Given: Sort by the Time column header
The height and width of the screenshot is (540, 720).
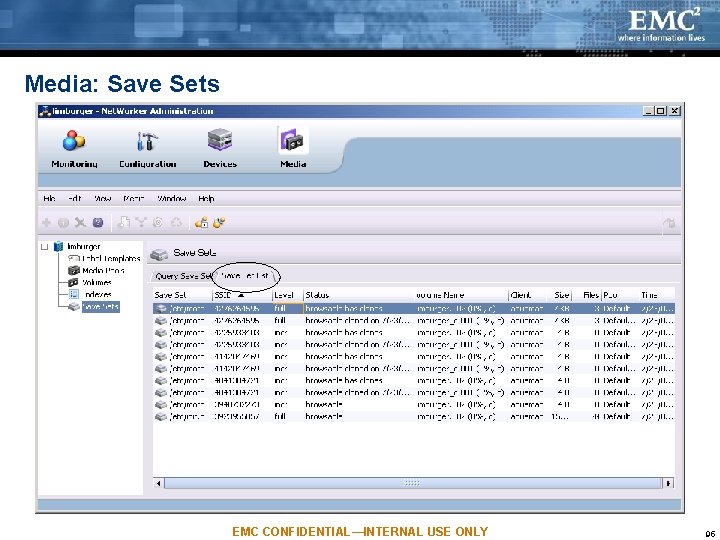Looking at the screenshot, I should coord(656,295).
